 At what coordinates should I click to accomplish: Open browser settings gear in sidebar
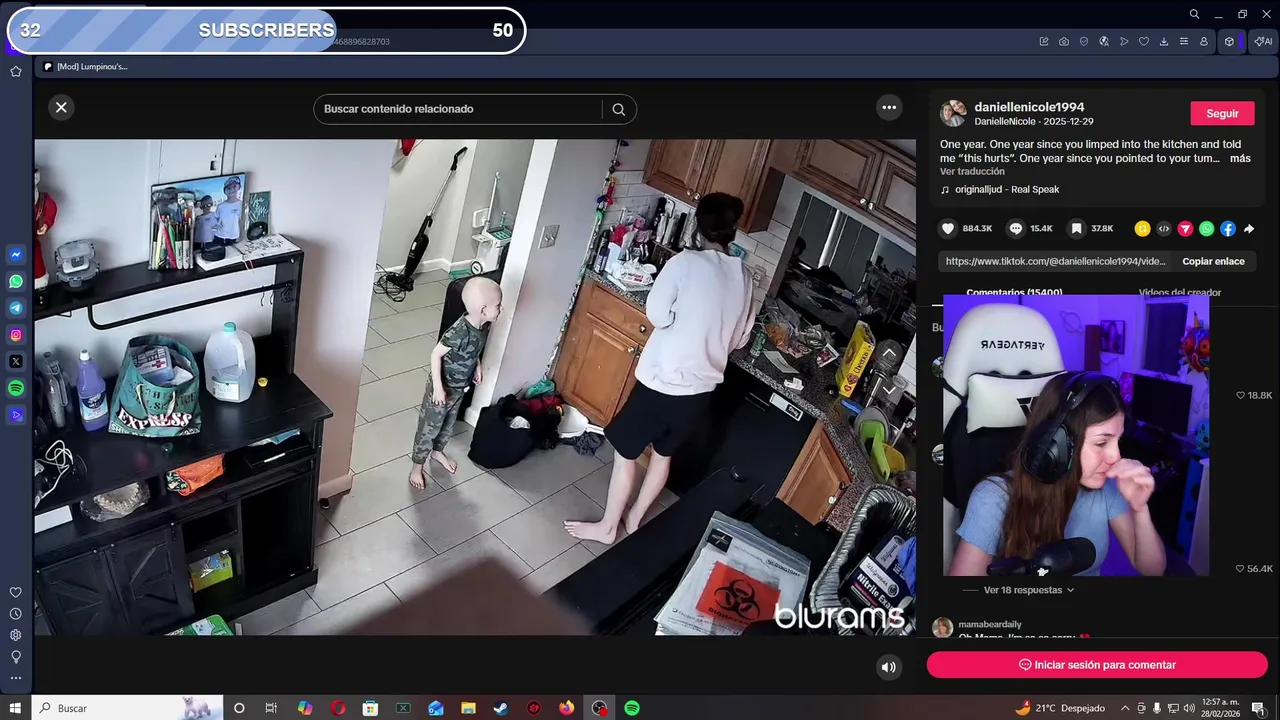[x=16, y=635]
